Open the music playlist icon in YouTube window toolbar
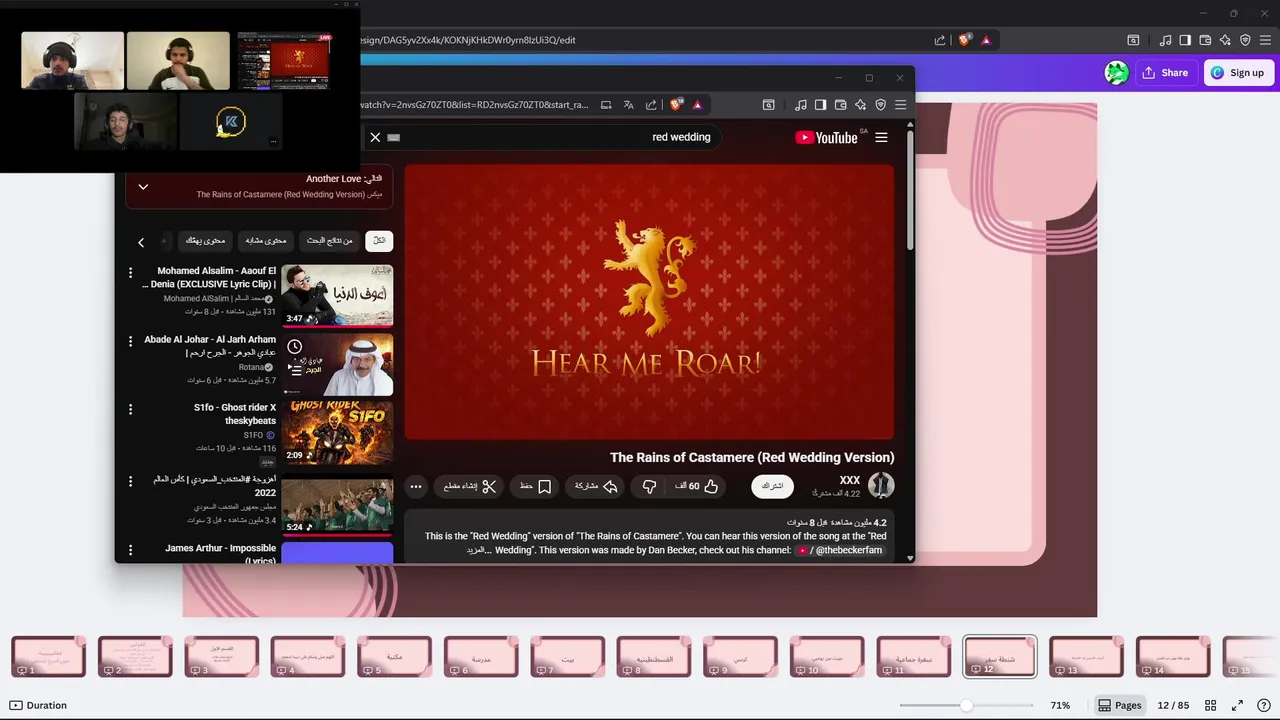 click(x=801, y=104)
